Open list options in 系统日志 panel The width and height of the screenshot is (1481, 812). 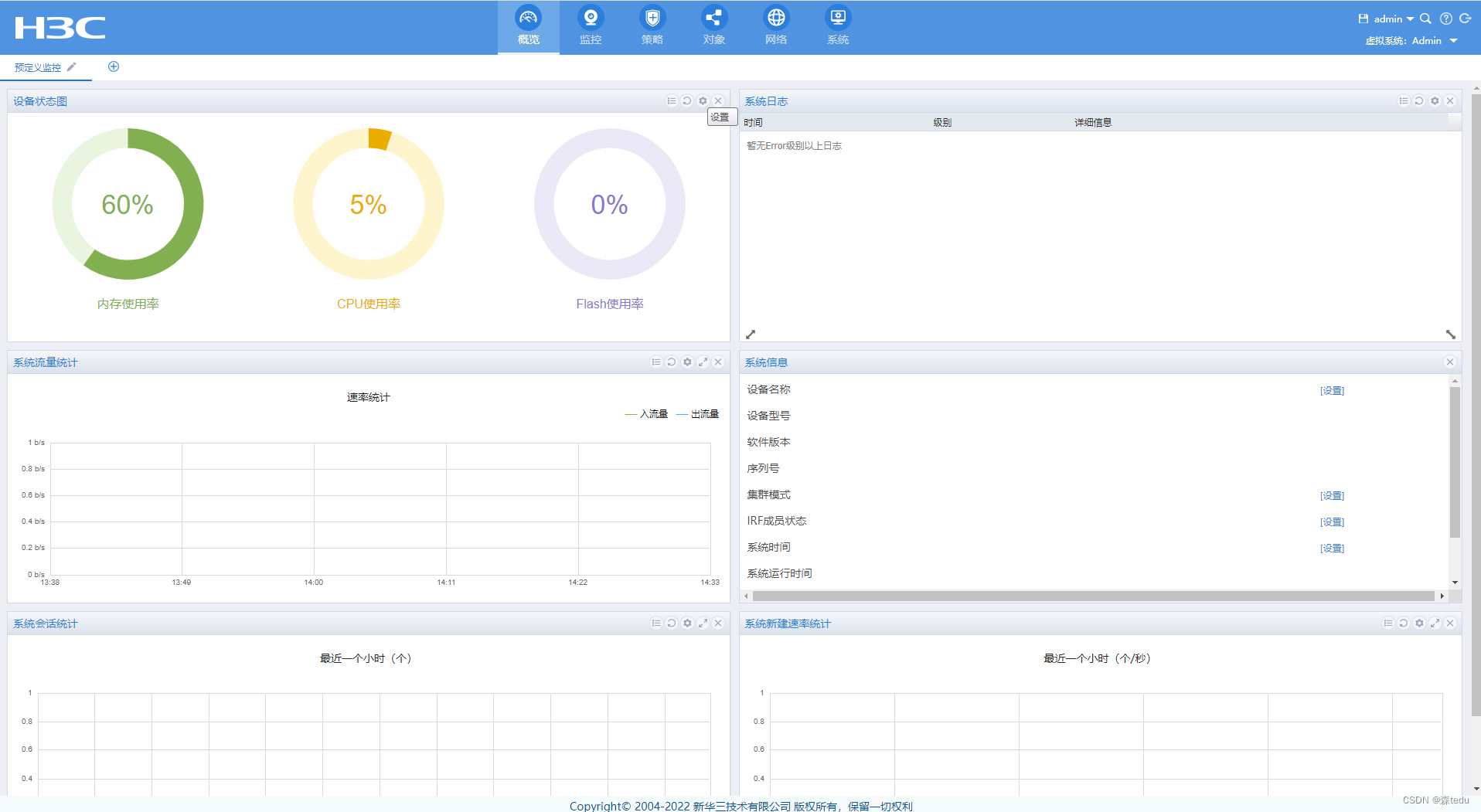[x=1404, y=100]
